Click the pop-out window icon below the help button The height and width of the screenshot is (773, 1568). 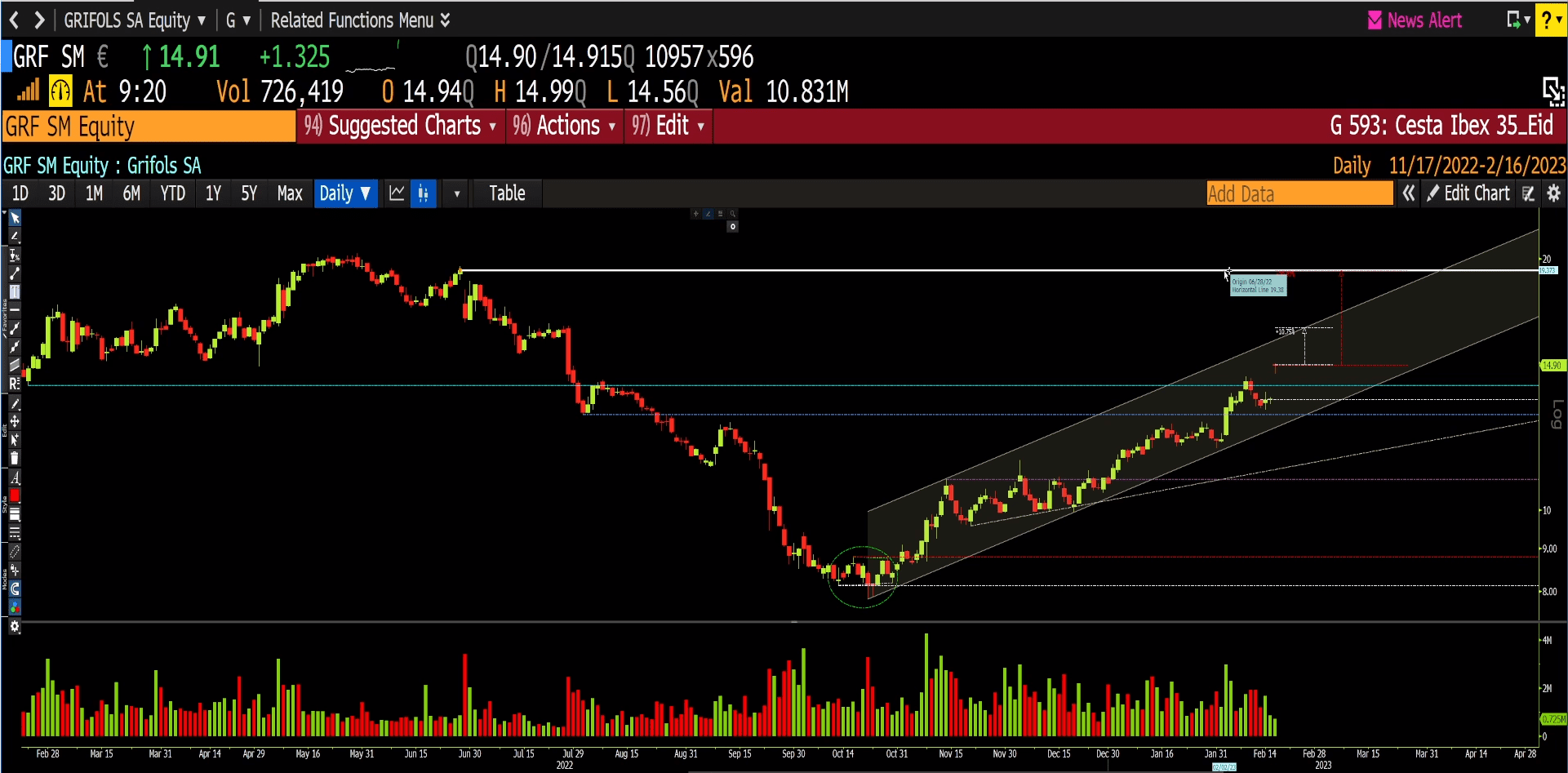(x=1553, y=91)
